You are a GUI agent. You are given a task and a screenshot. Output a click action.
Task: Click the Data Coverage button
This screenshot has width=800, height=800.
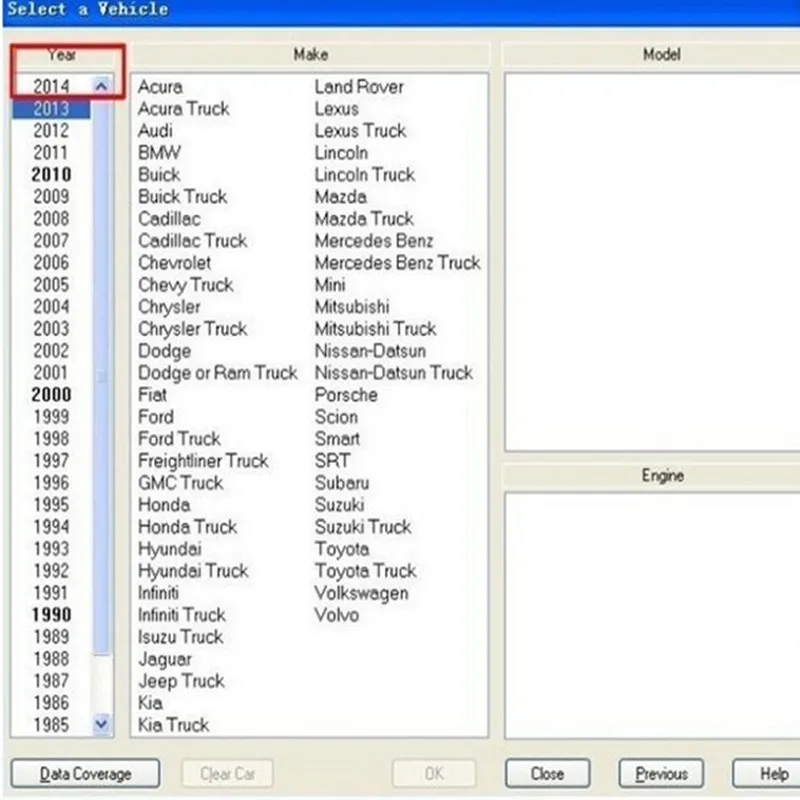(x=86, y=773)
